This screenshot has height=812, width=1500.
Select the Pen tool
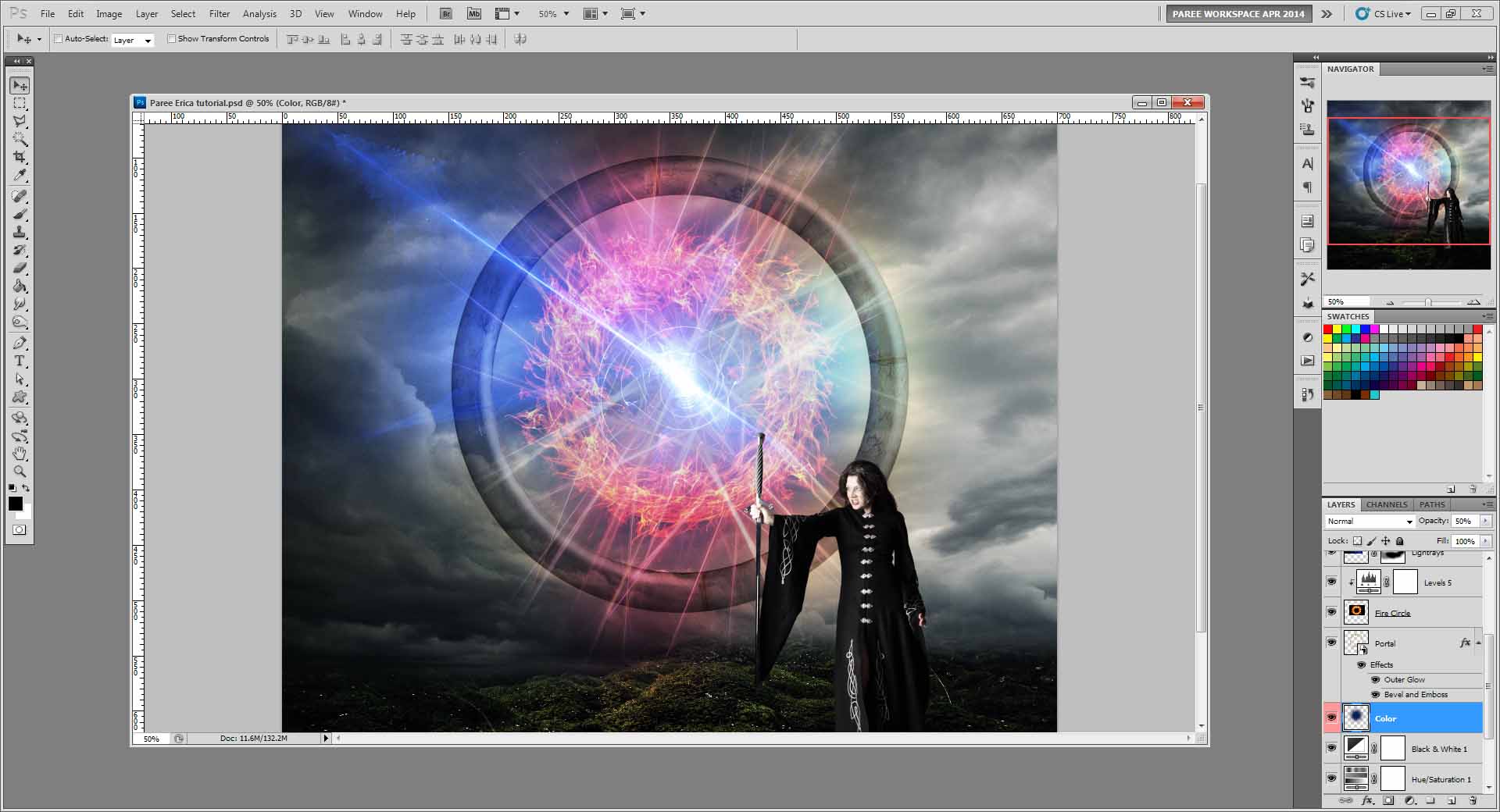(20, 343)
